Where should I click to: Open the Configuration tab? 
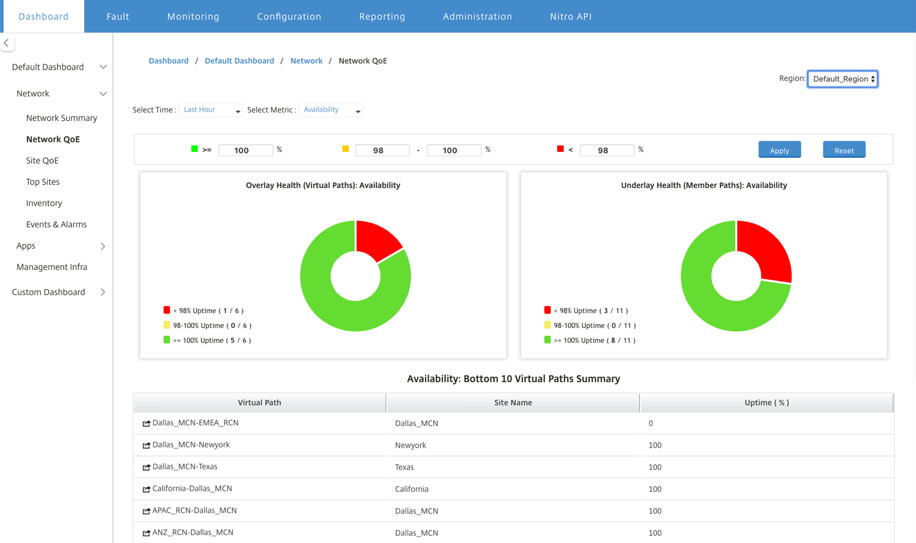coord(289,16)
